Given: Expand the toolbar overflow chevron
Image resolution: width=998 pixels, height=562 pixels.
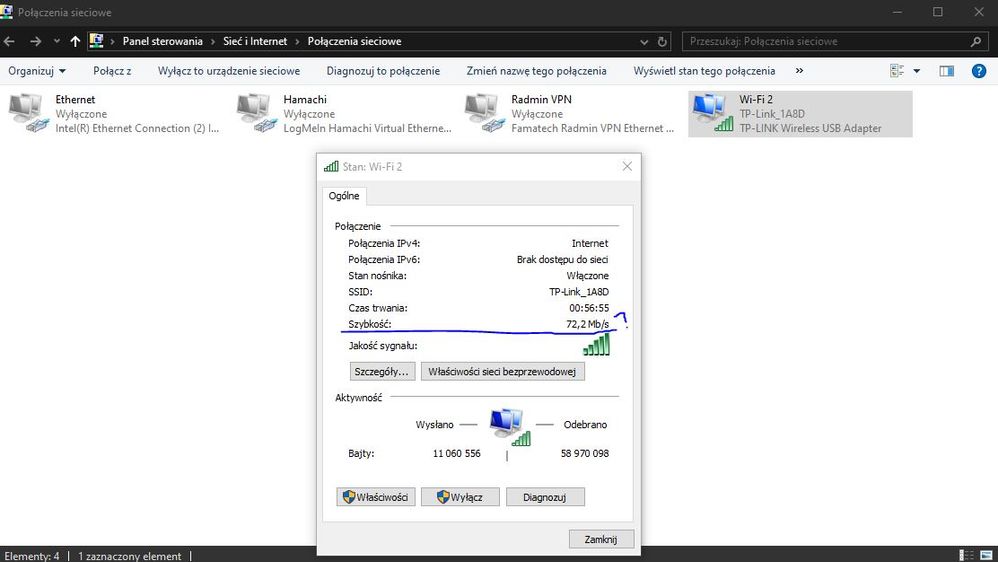Looking at the screenshot, I should [799, 71].
